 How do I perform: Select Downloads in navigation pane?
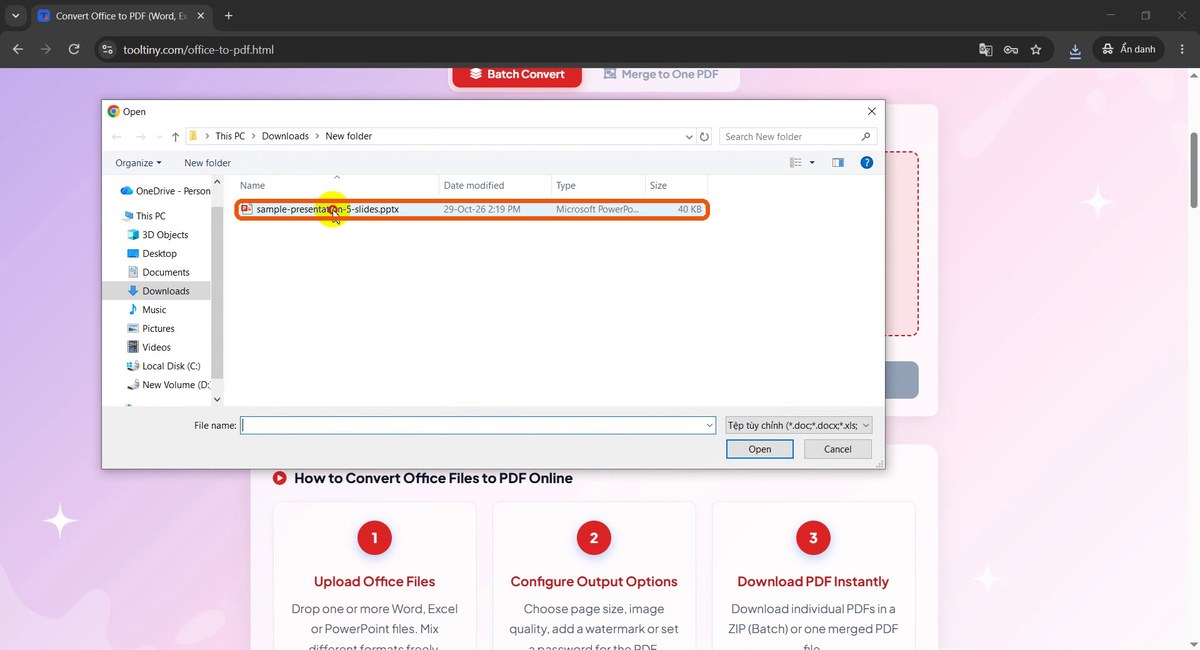(157, 291)
